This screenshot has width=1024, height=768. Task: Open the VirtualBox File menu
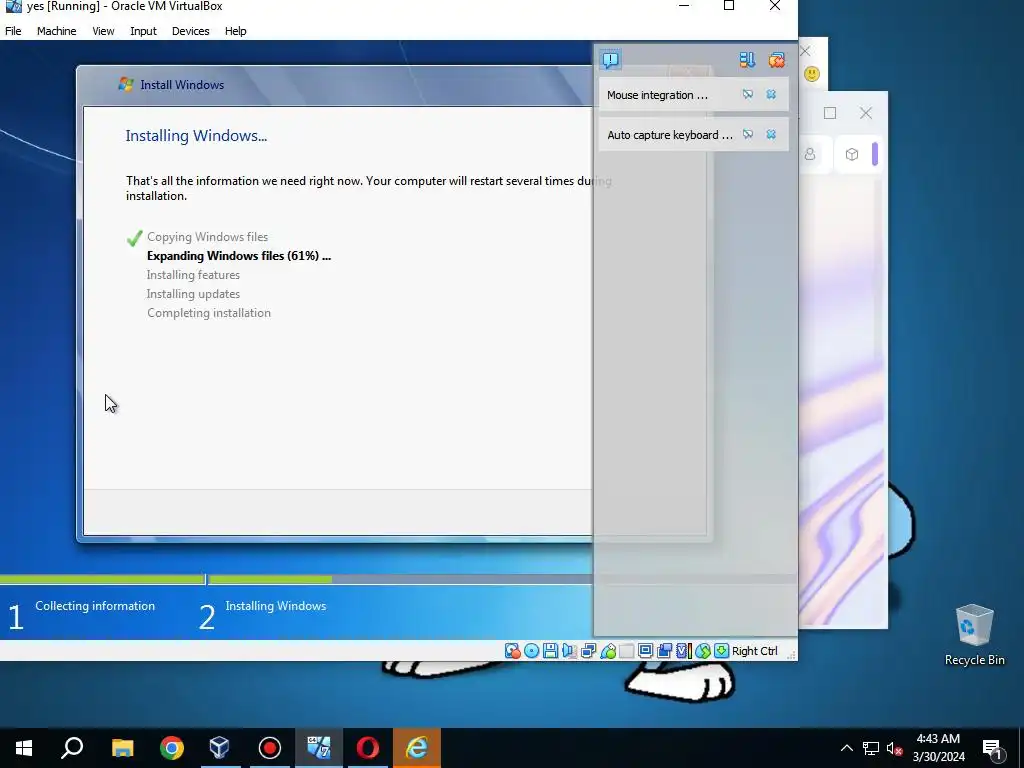click(x=13, y=31)
